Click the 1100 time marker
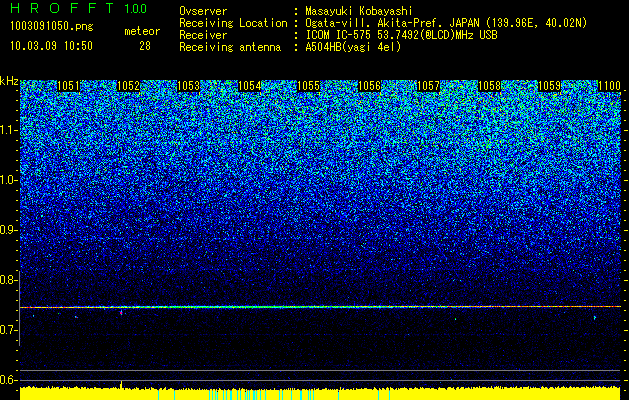Viewport: 629px width, 400px height. (x=609, y=86)
